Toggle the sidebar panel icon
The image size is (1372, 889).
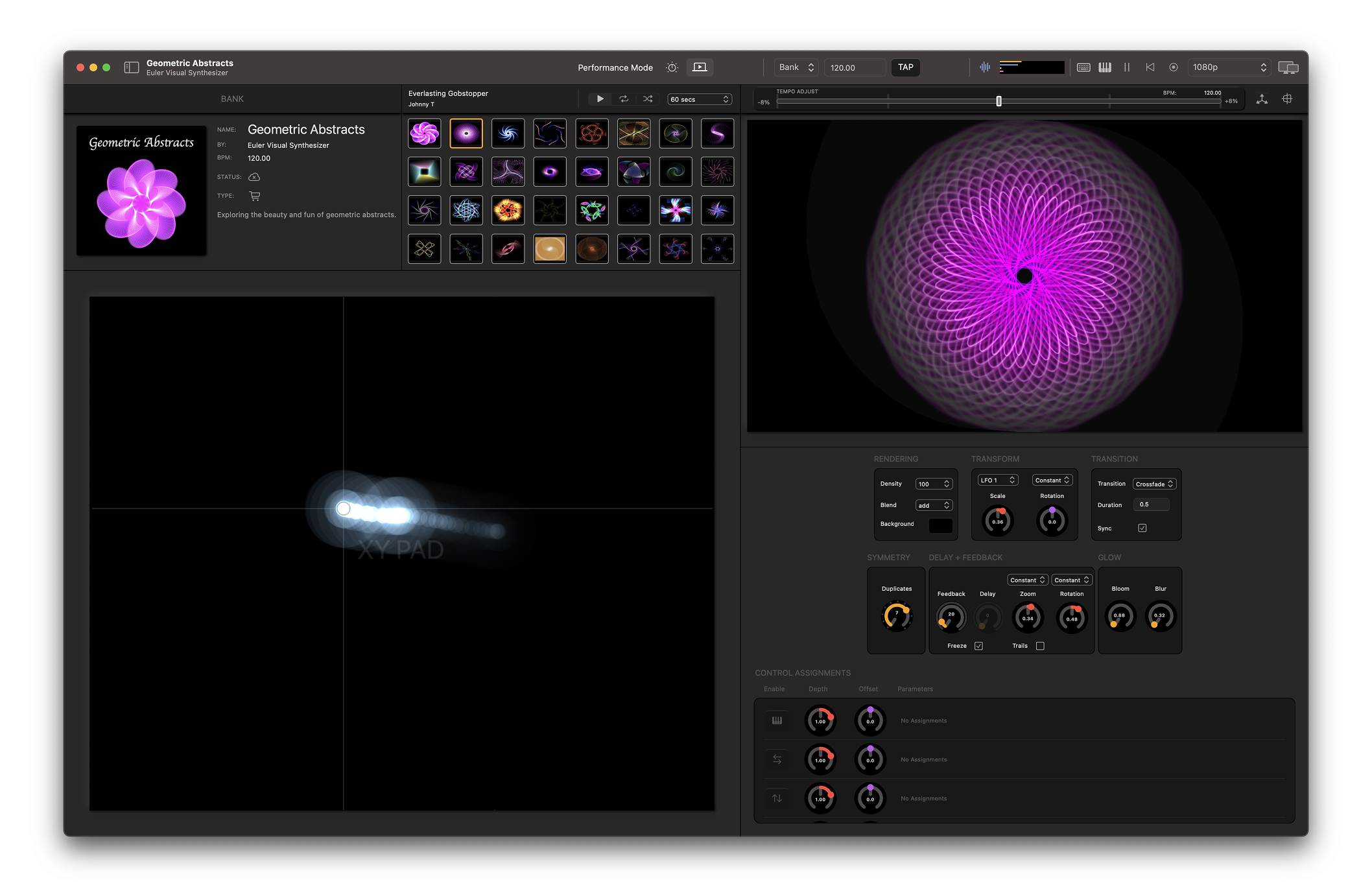(132, 67)
